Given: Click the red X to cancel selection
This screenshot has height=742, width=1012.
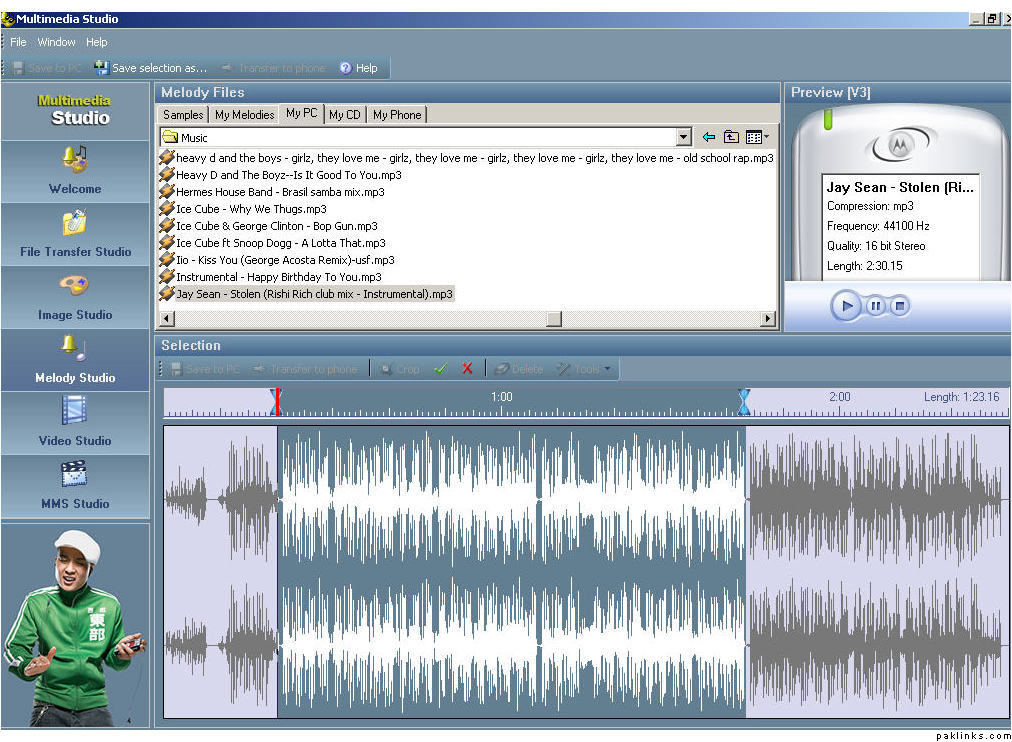Looking at the screenshot, I should [x=467, y=369].
